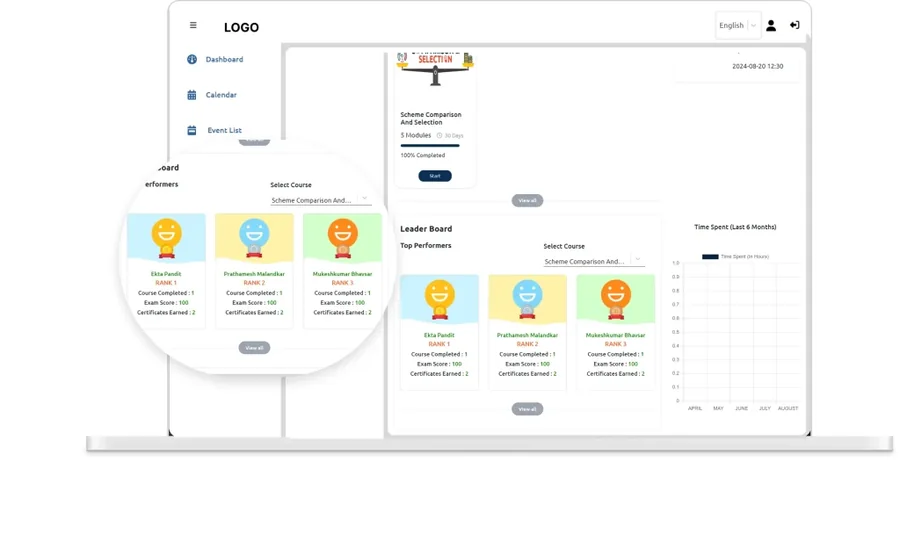Click the Dashboard sidebar icon
The width and height of the screenshot is (900, 556).
[x=192, y=59]
